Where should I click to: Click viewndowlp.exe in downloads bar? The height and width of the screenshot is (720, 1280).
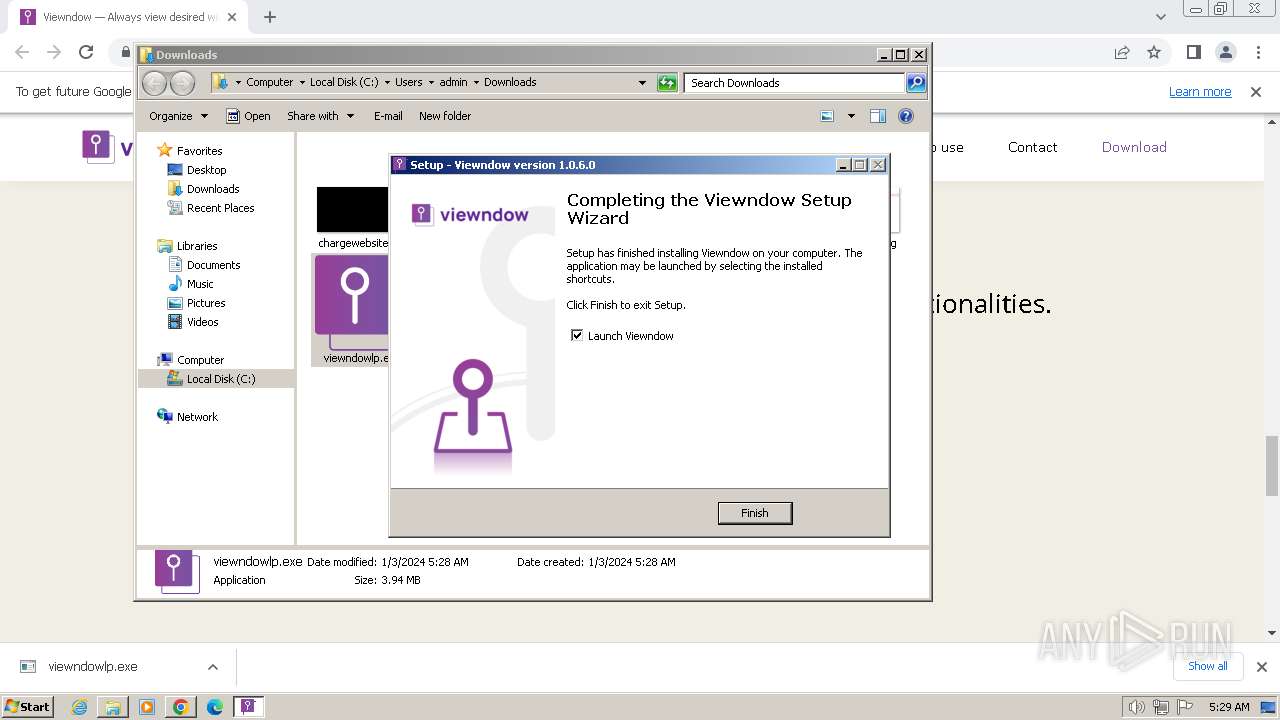pos(93,667)
